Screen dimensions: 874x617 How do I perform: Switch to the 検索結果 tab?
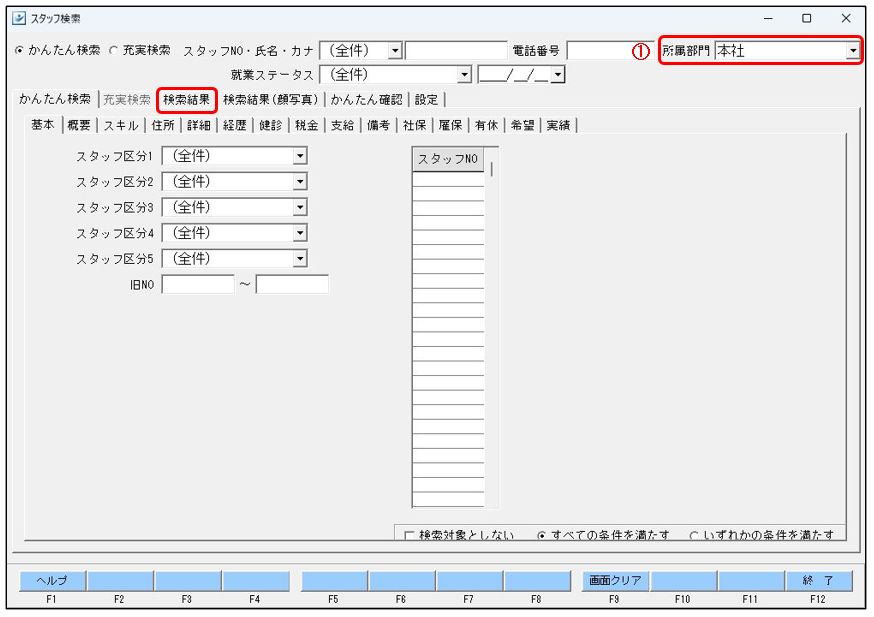186,100
